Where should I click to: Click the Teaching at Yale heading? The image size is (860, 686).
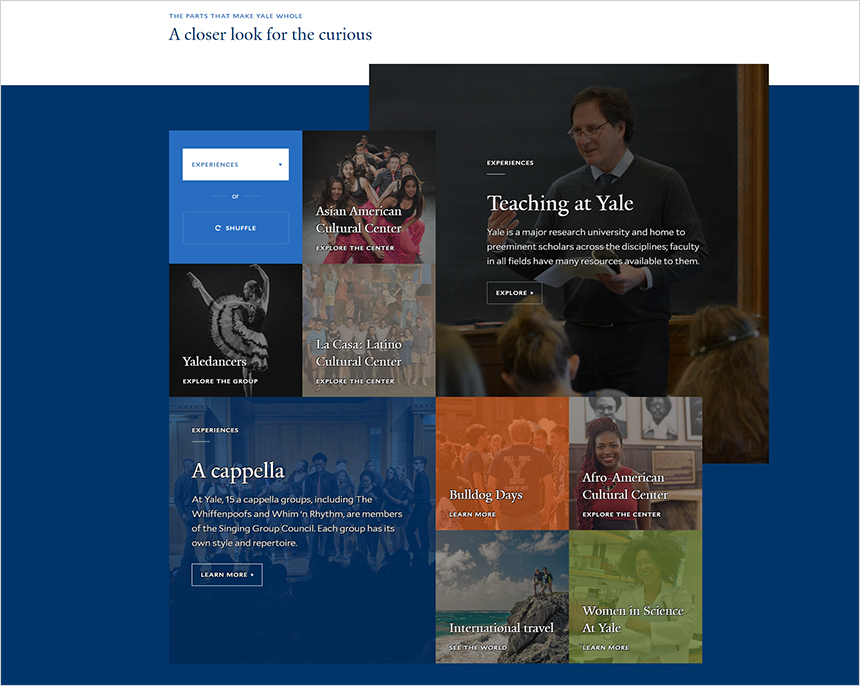[560, 203]
